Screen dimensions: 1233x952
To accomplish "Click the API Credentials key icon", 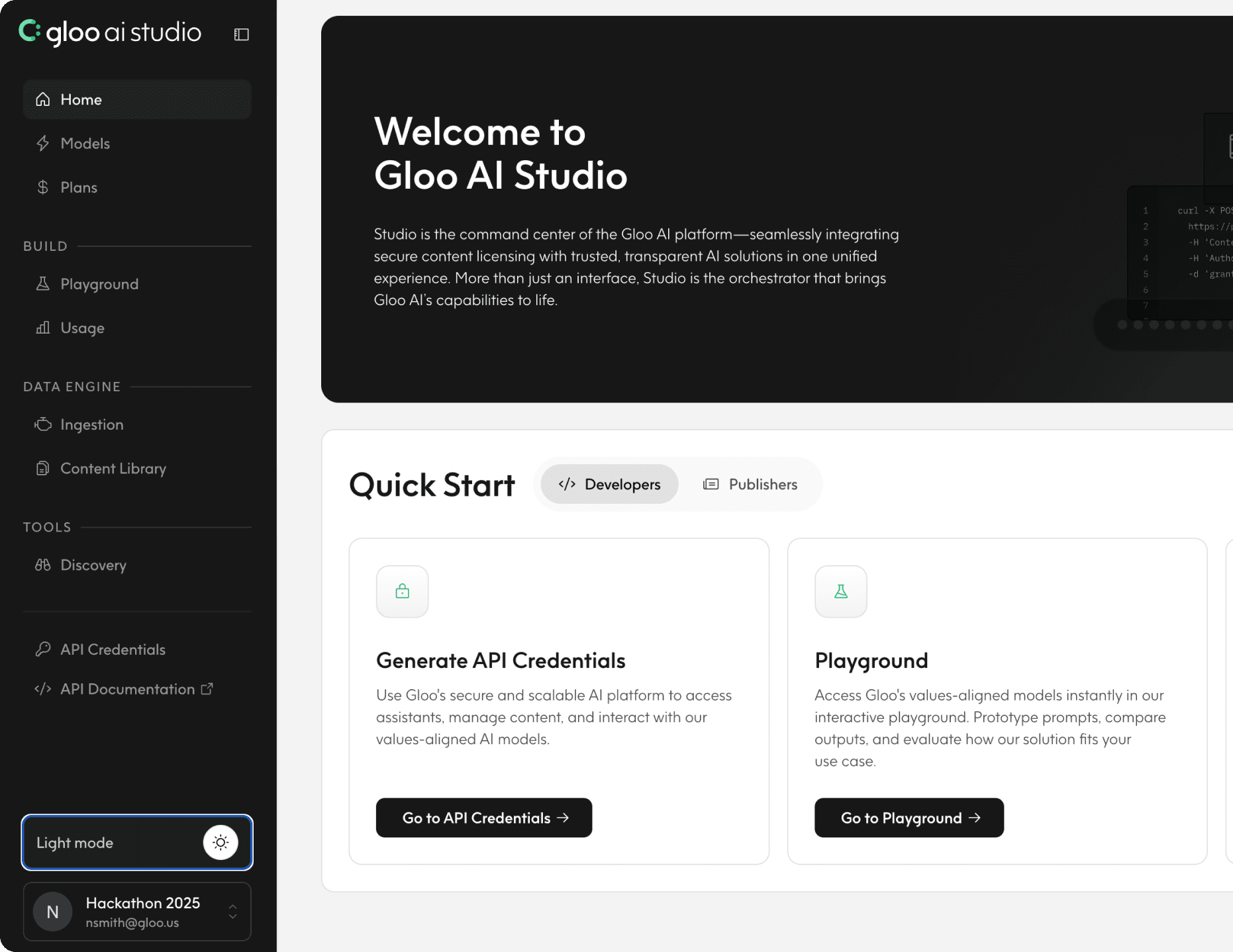I will click(x=43, y=649).
